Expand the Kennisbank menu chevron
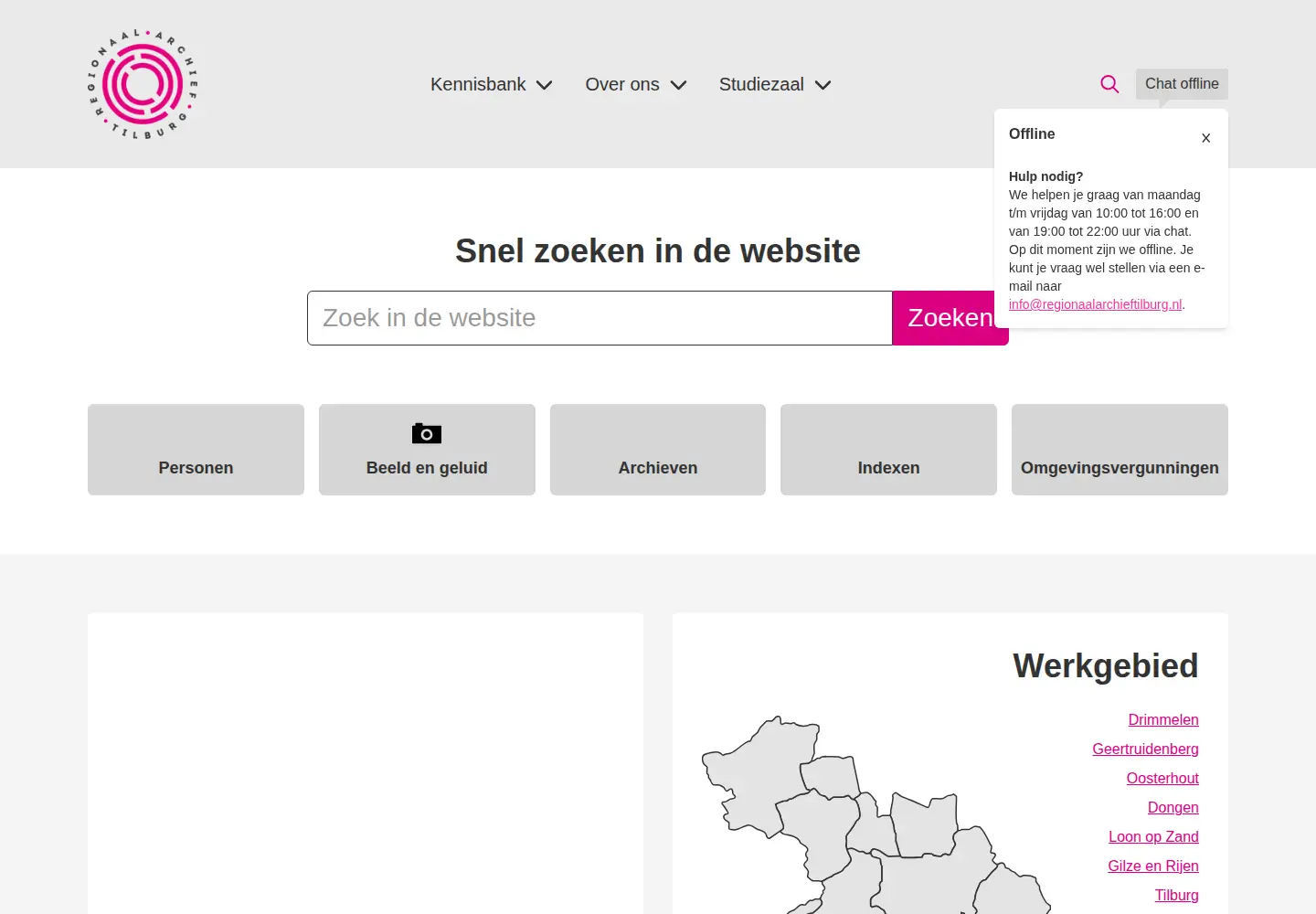Image resolution: width=1316 pixels, height=914 pixels. click(x=545, y=85)
